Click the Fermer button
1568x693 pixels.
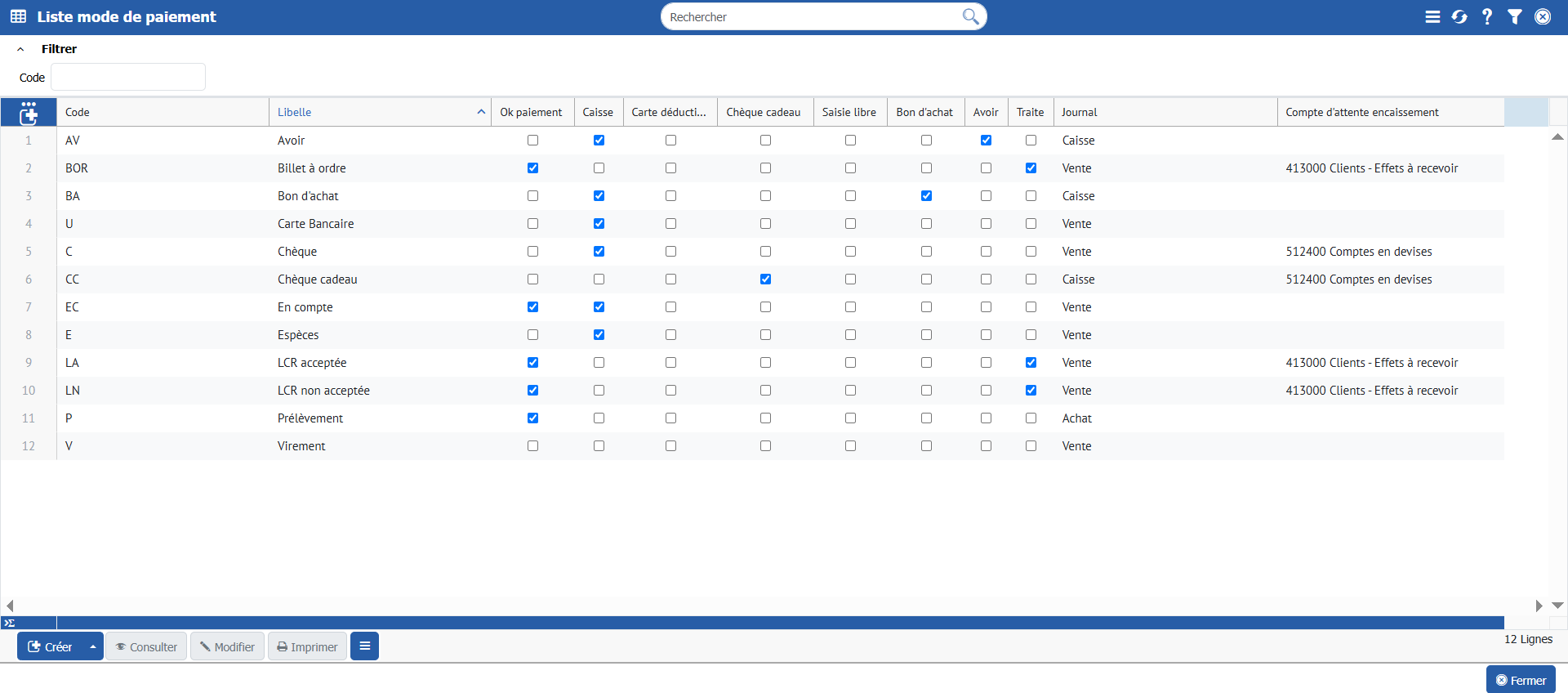(1520, 680)
